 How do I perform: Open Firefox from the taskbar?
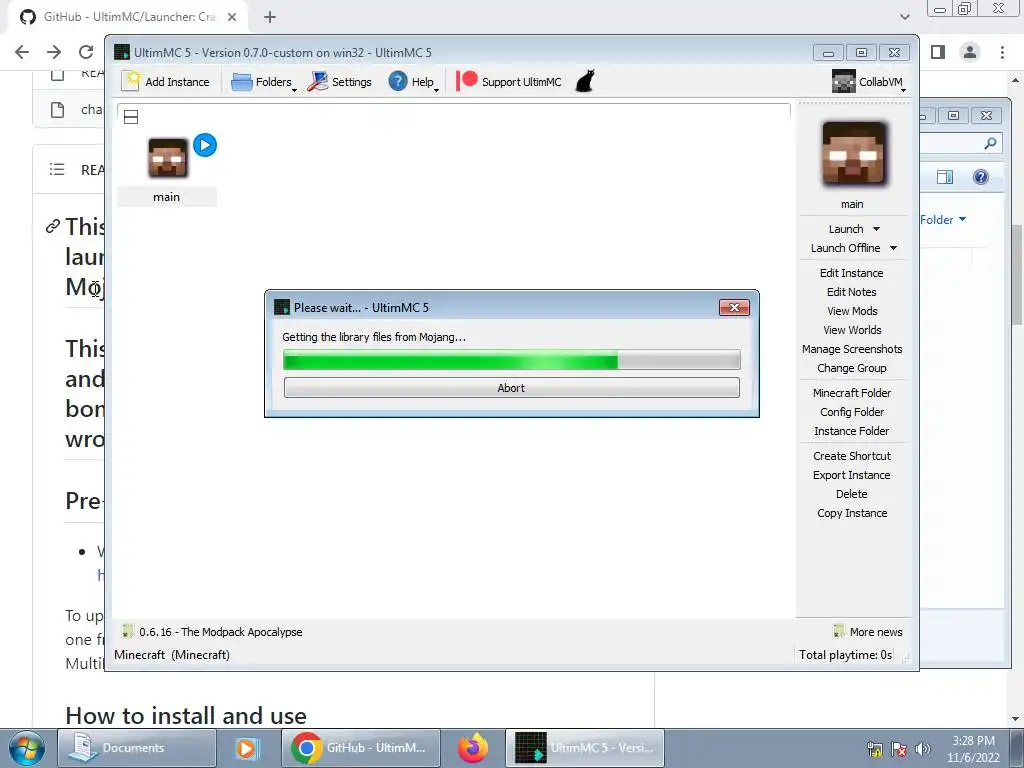(473, 748)
